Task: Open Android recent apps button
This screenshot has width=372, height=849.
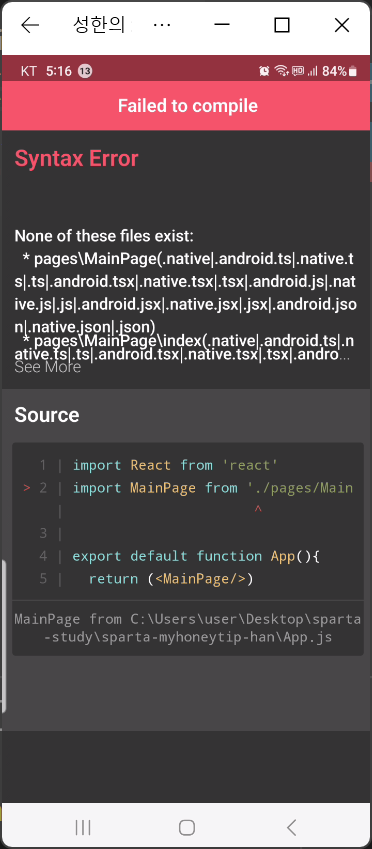Action: click(83, 827)
